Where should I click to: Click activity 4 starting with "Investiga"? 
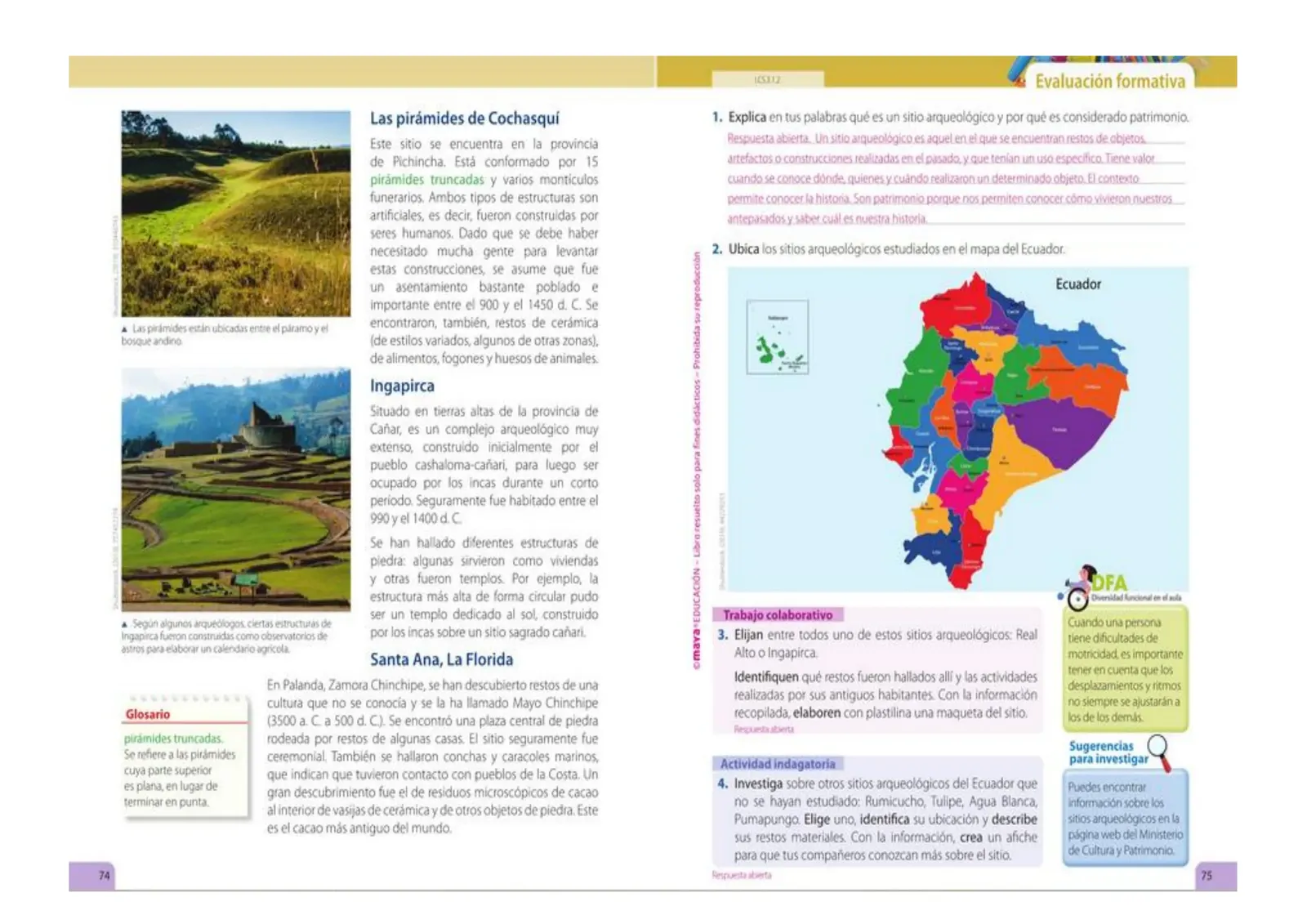pos(878,819)
